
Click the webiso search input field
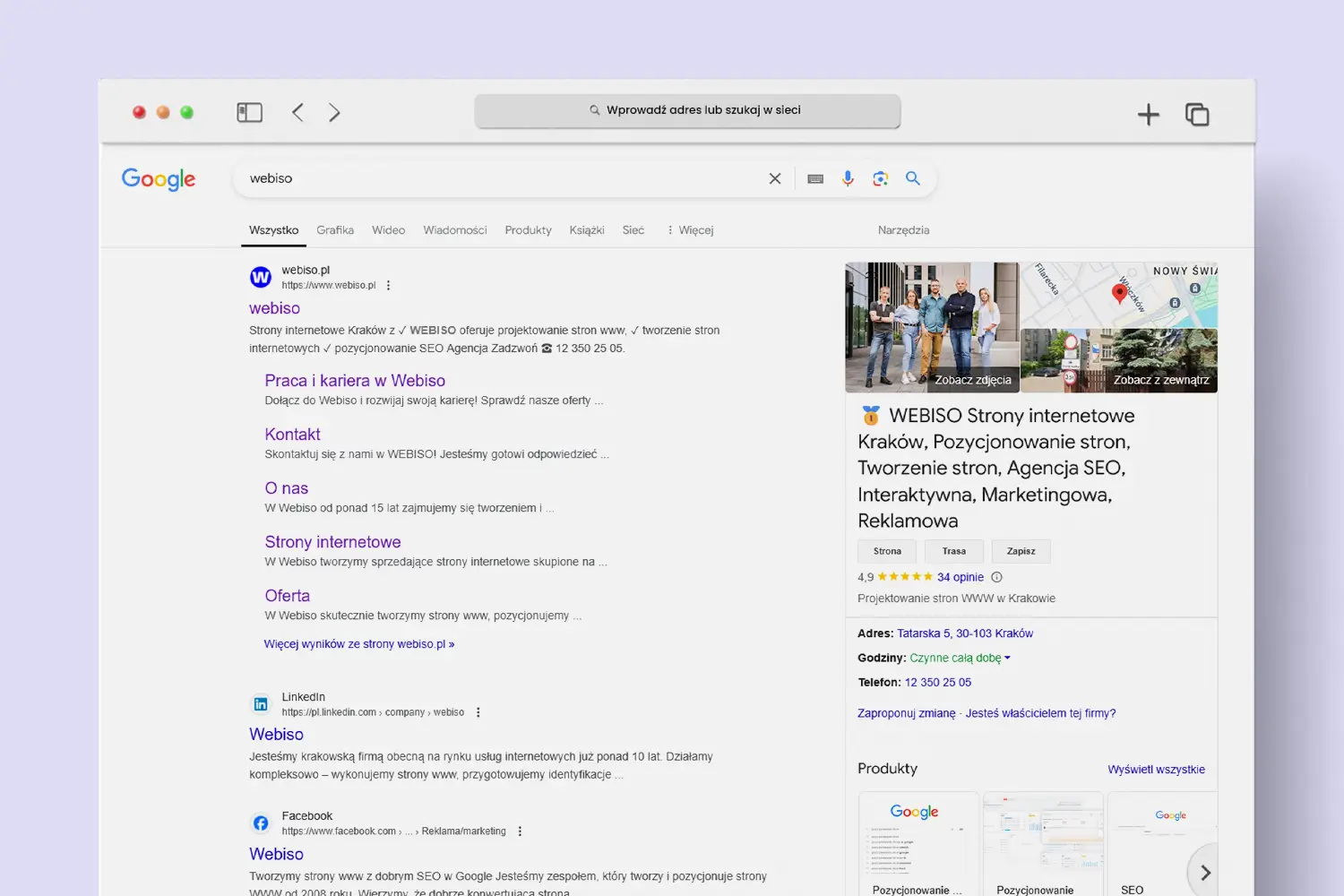(502, 178)
